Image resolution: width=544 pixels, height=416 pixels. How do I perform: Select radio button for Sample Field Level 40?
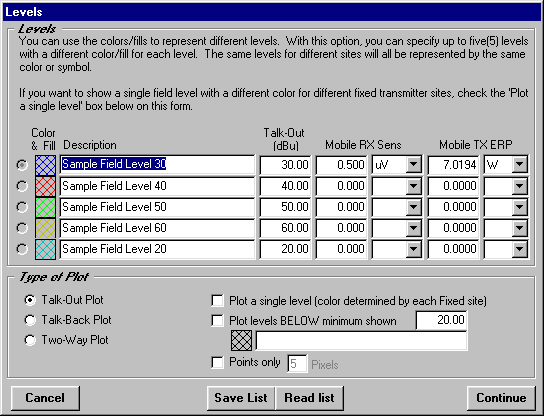pyautogui.click(x=22, y=186)
